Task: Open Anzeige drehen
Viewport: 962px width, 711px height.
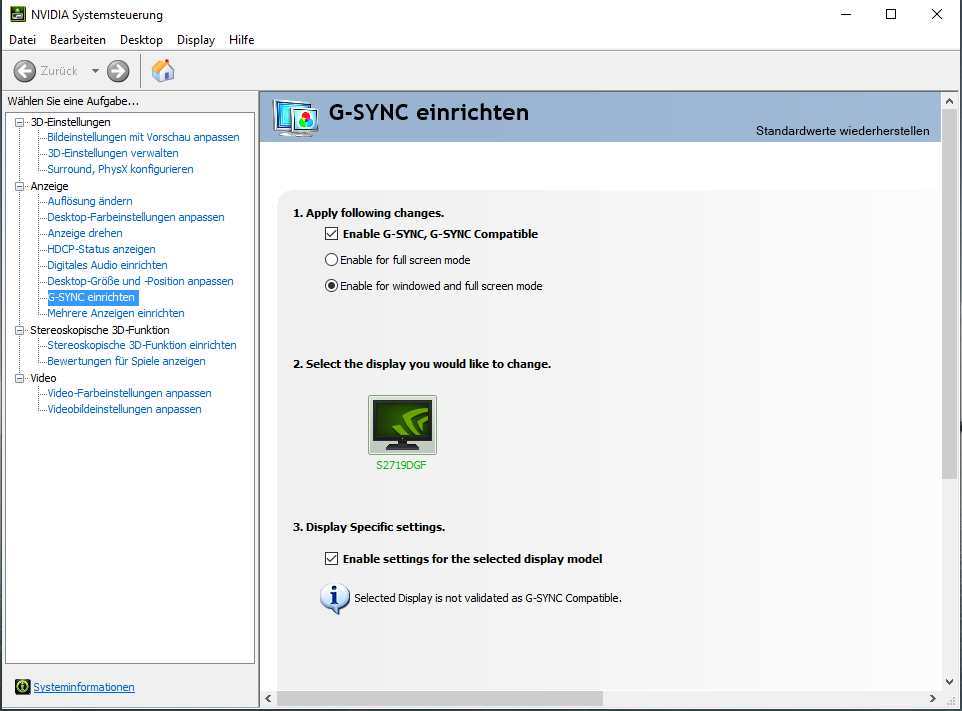Action: click(x=85, y=233)
